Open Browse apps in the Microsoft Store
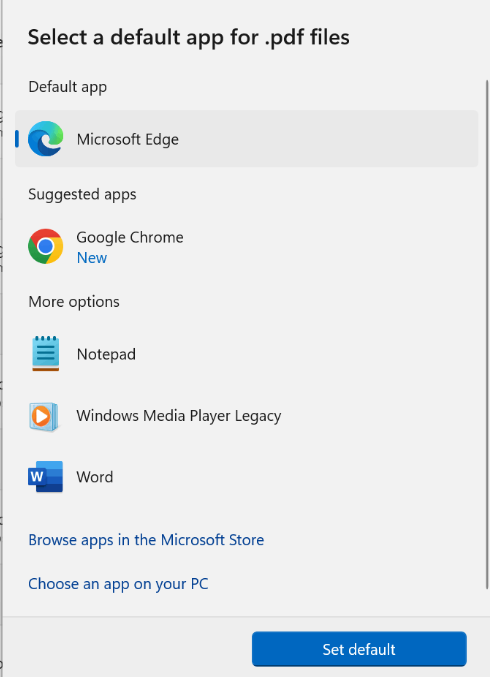The height and width of the screenshot is (677, 490). click(146, 540)
